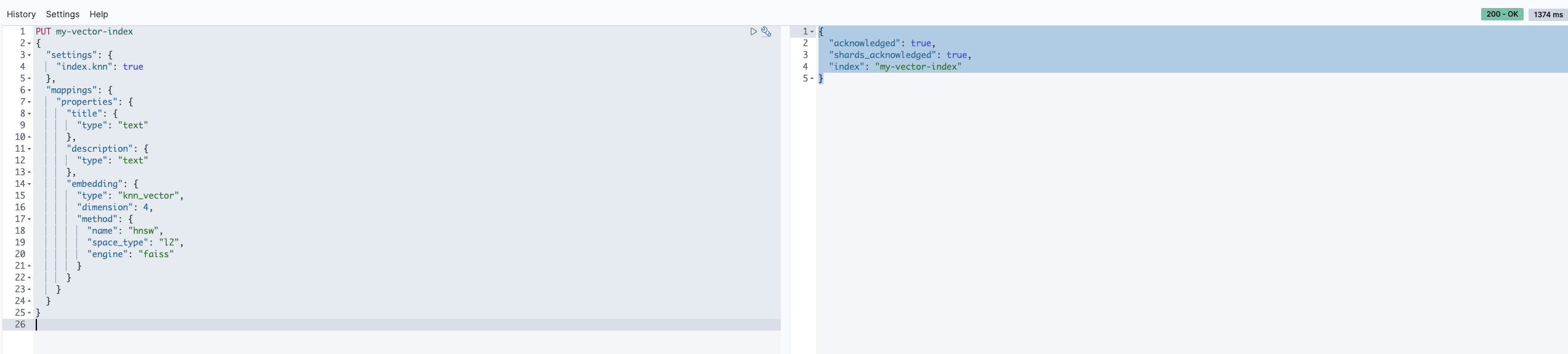This screenshot has height=354, width=1568.
Task: Click the "index" key in response
Action: click(847, 67)
